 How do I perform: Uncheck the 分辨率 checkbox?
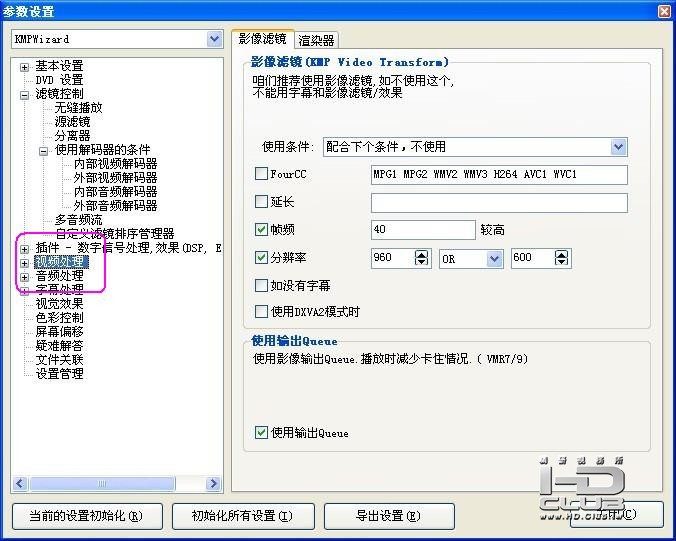click(261, 257)
